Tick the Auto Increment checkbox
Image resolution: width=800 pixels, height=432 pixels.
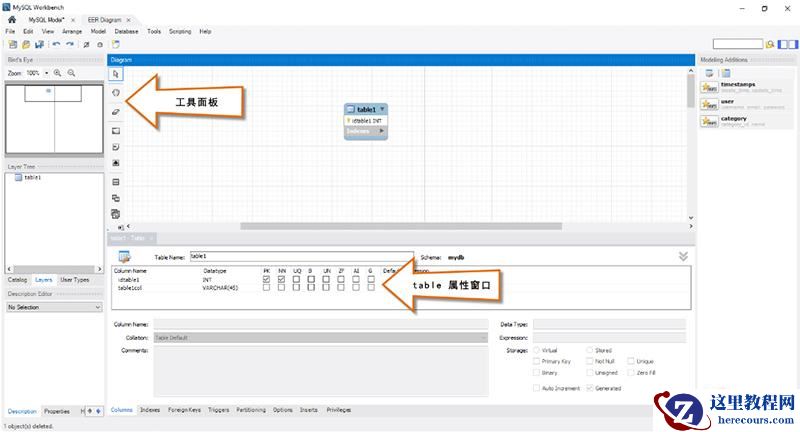pos(536,388)
